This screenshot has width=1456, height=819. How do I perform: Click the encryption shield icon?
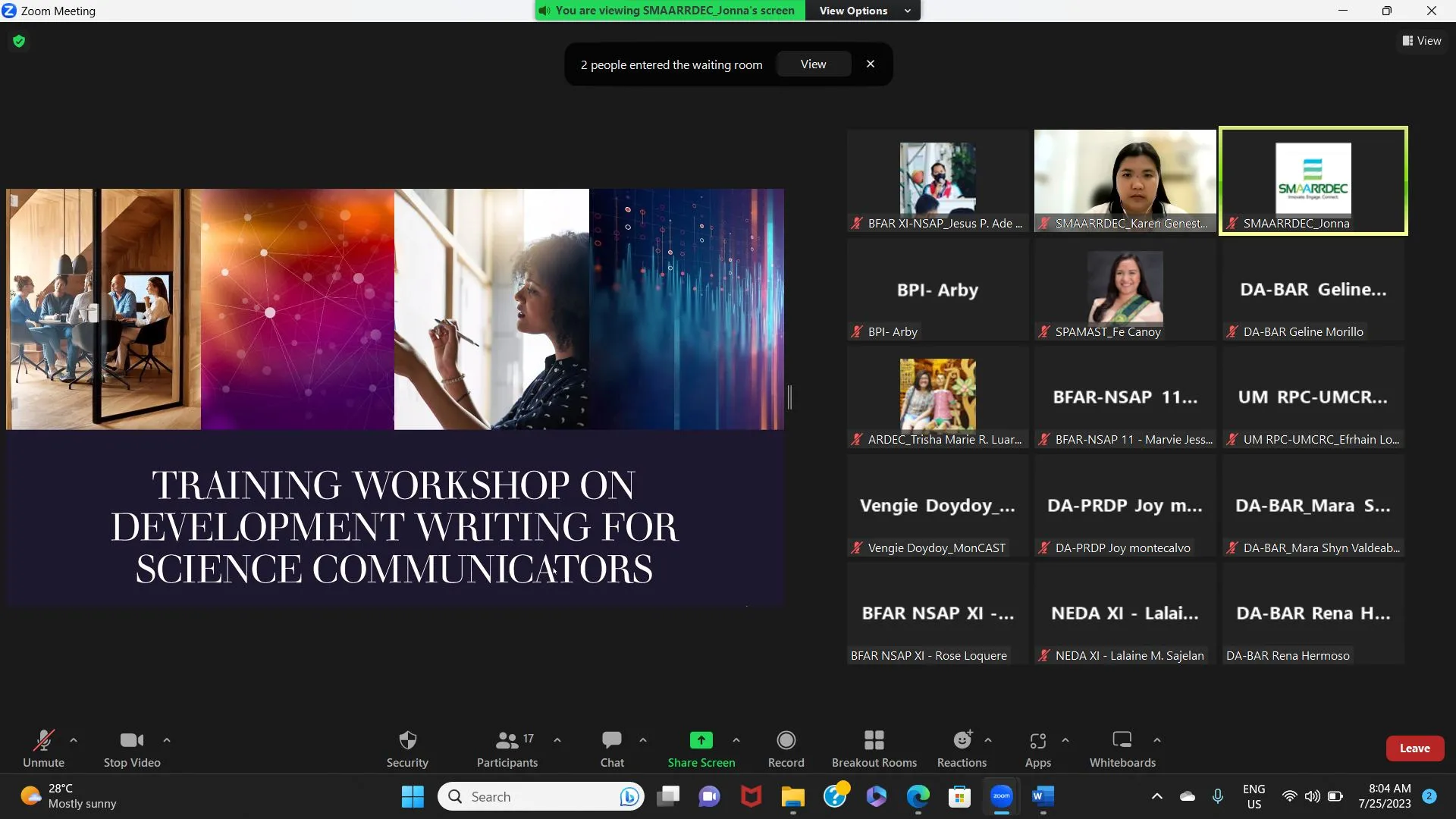pos(19,41)
